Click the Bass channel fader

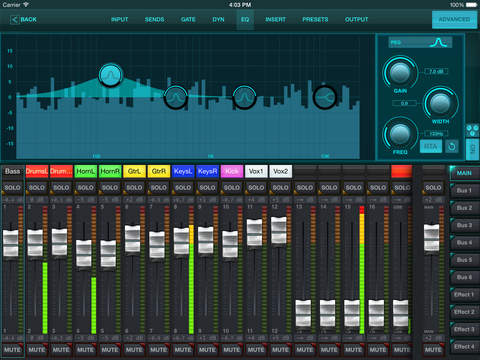[11, 243]
